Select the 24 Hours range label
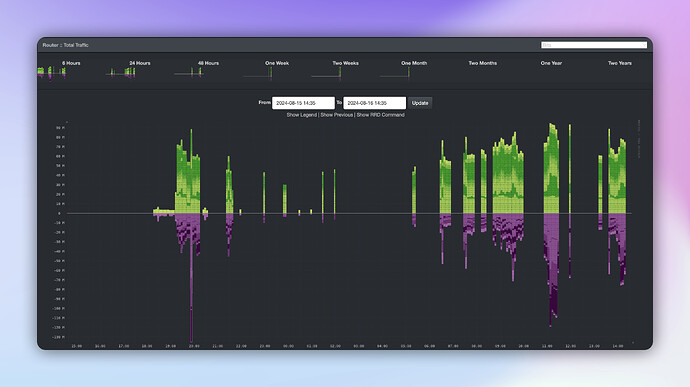This screenshot has width=690, height=387. click(x=139, y=63)
